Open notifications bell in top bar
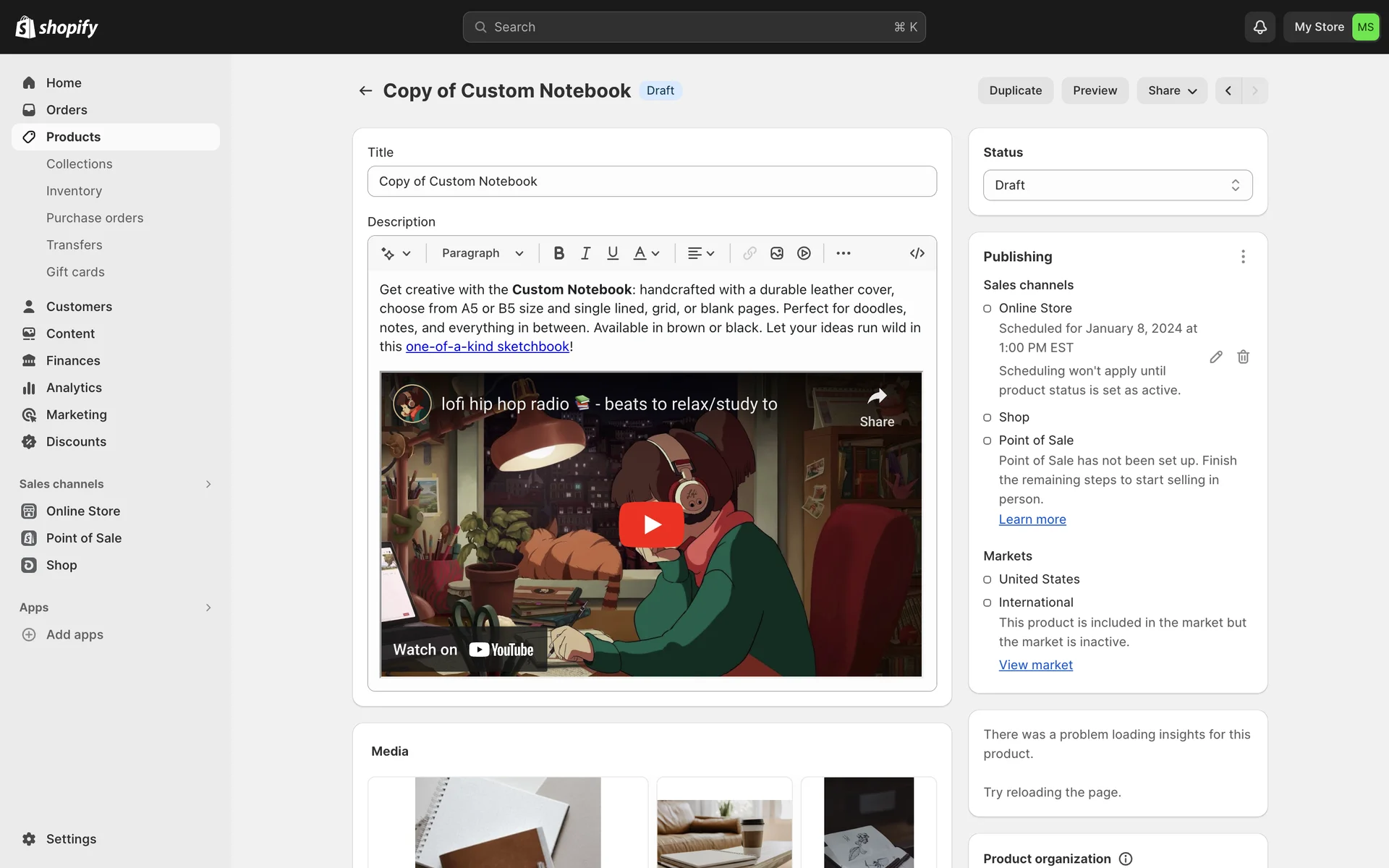The height and width of the screenshot is (868, 1389). pyautogui.click(x=1260, y=27)
